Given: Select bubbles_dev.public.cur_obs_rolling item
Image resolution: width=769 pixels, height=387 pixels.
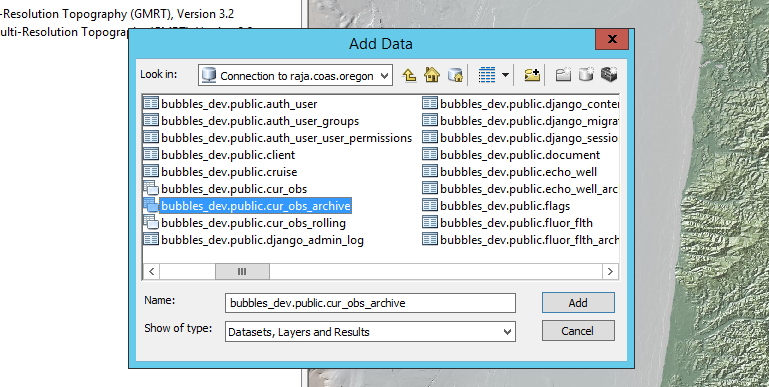Looking at the screenshot, I should (x=245, y=223).
